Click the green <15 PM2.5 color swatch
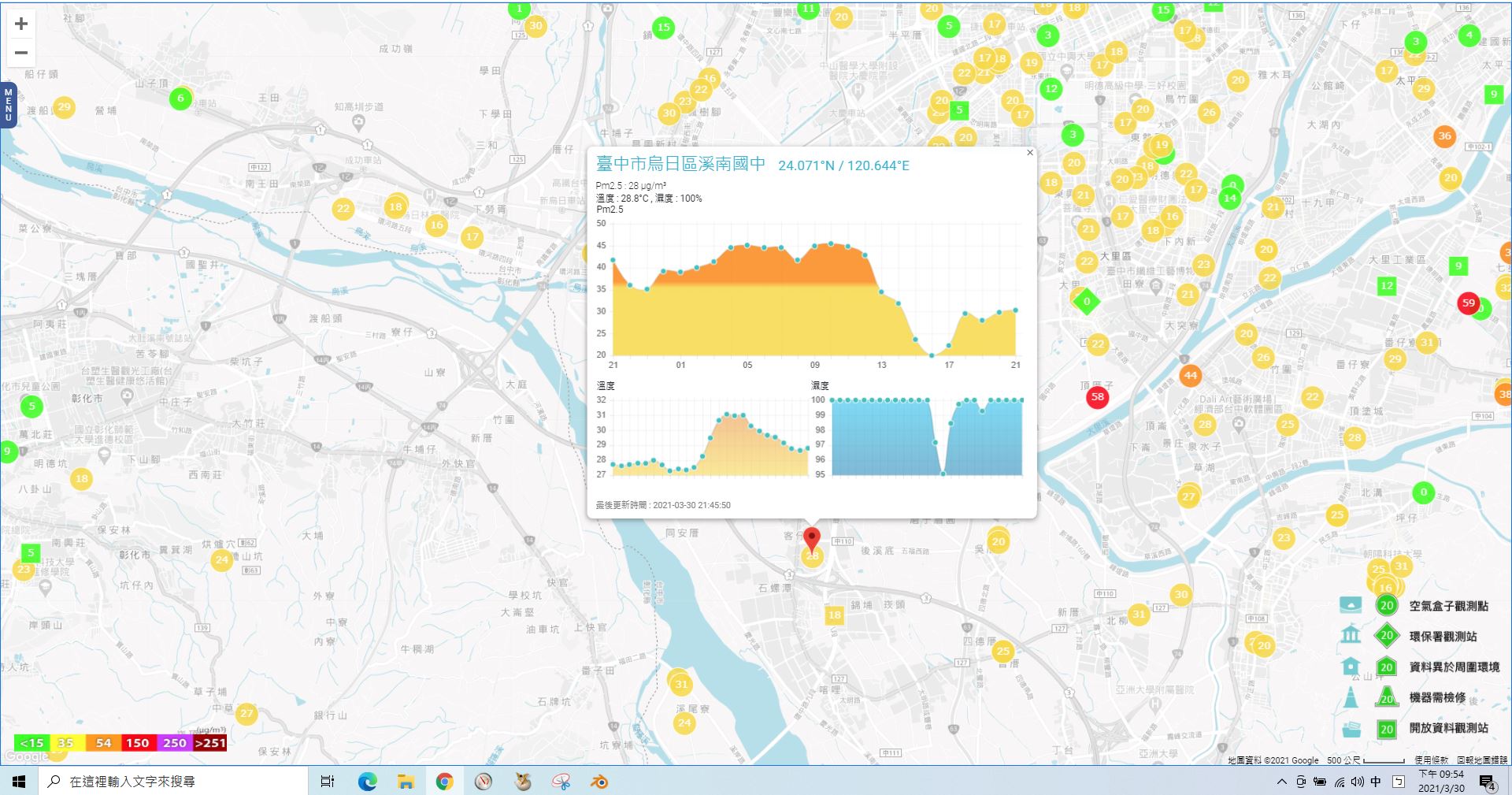This screenshot has height=795, width=1512. [x=31, y=742]
